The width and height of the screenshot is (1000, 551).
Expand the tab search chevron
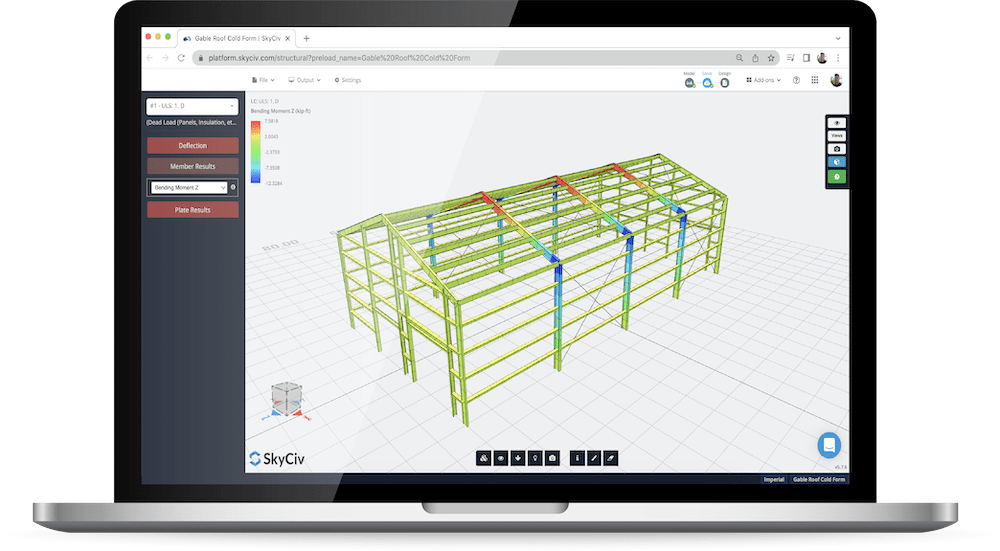(x=838, y=38)
